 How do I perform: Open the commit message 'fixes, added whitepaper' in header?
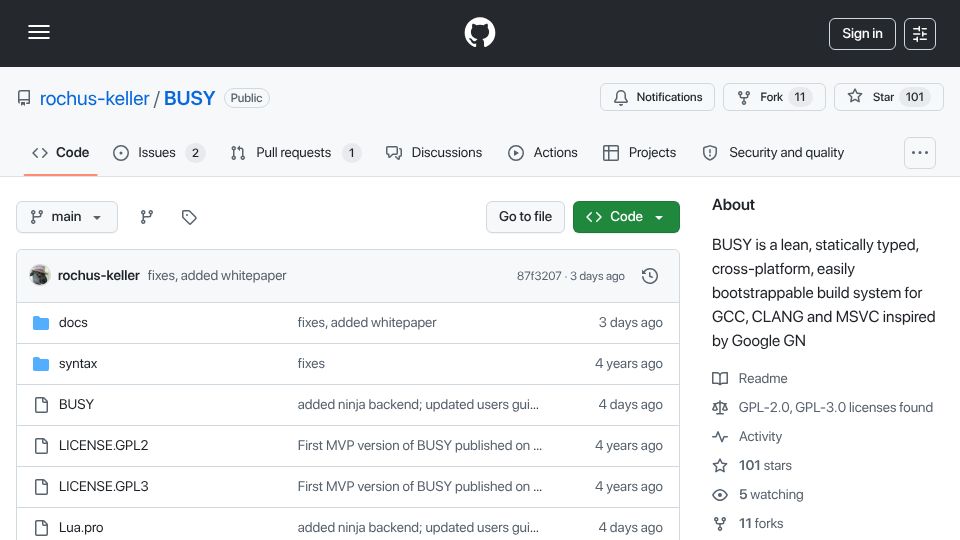217,276
